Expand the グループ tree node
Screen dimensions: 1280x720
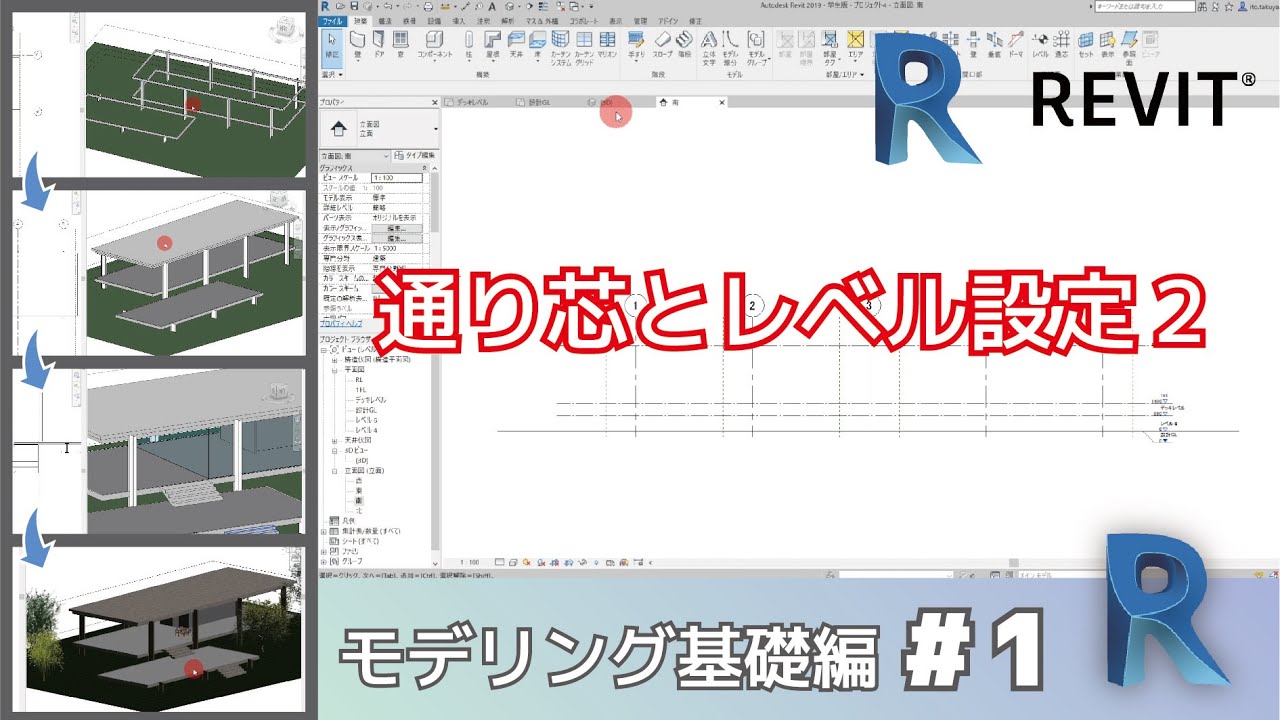(x=323, y=561)
